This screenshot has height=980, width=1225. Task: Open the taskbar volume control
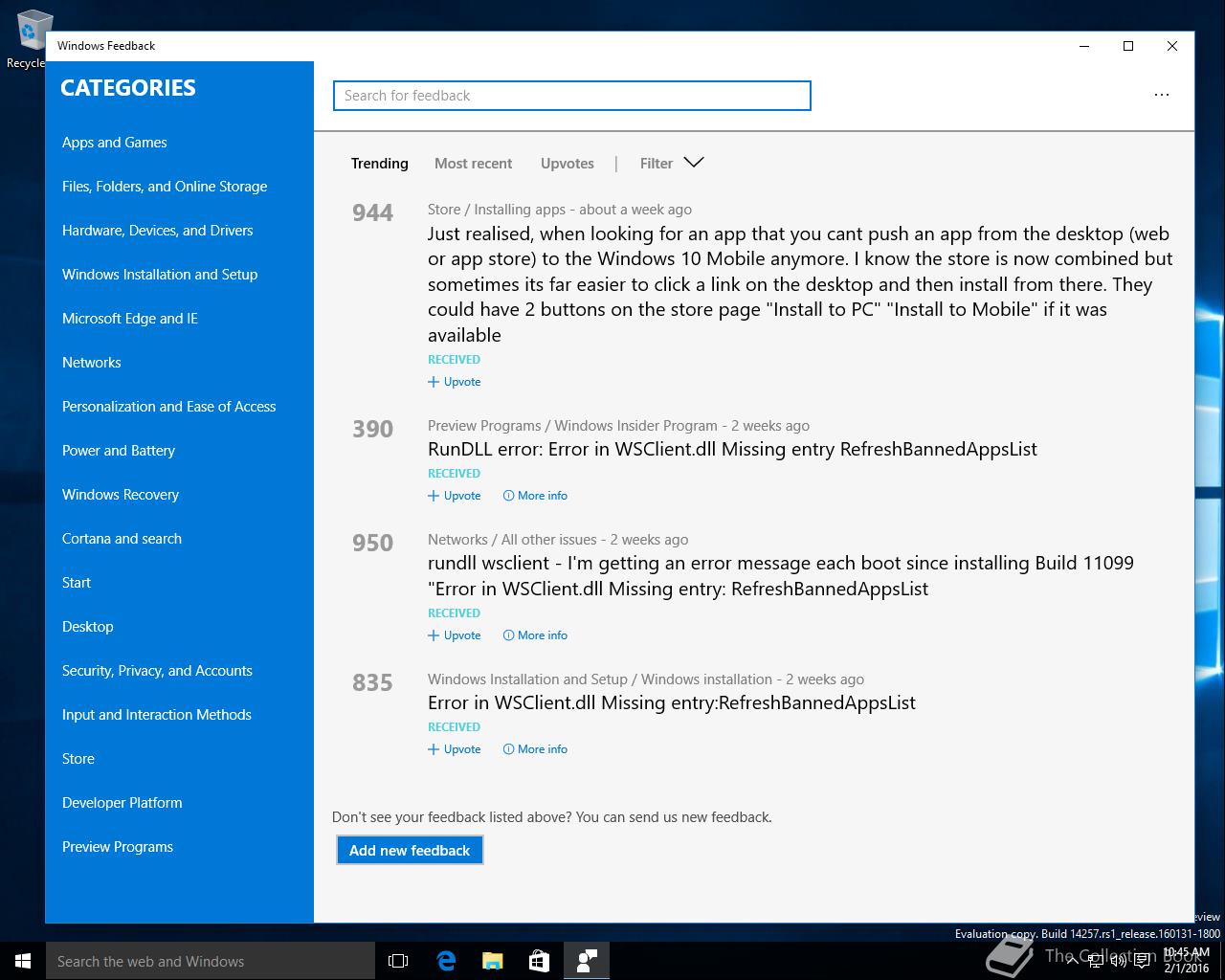(1117, 961)
